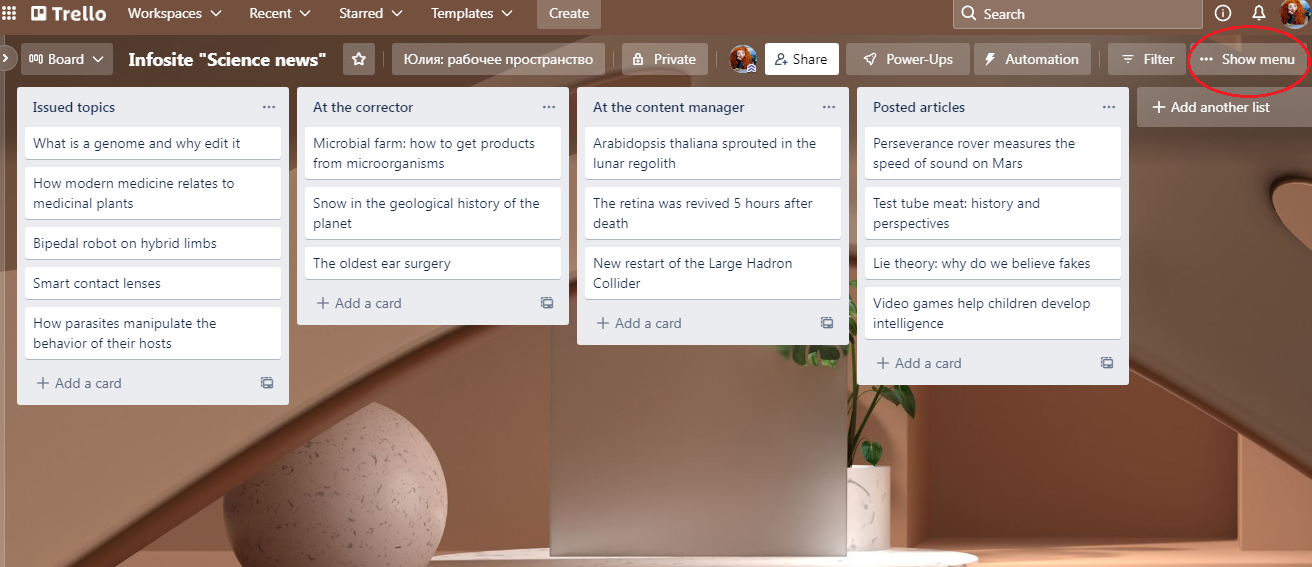Click the Share button

[801, 59]
